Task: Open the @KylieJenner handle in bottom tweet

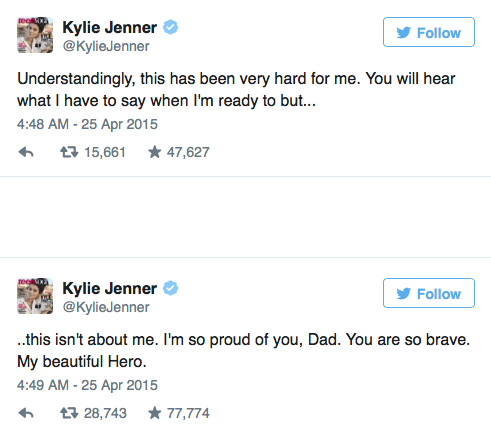Action: pyautogui.click(x=106, y=307)
